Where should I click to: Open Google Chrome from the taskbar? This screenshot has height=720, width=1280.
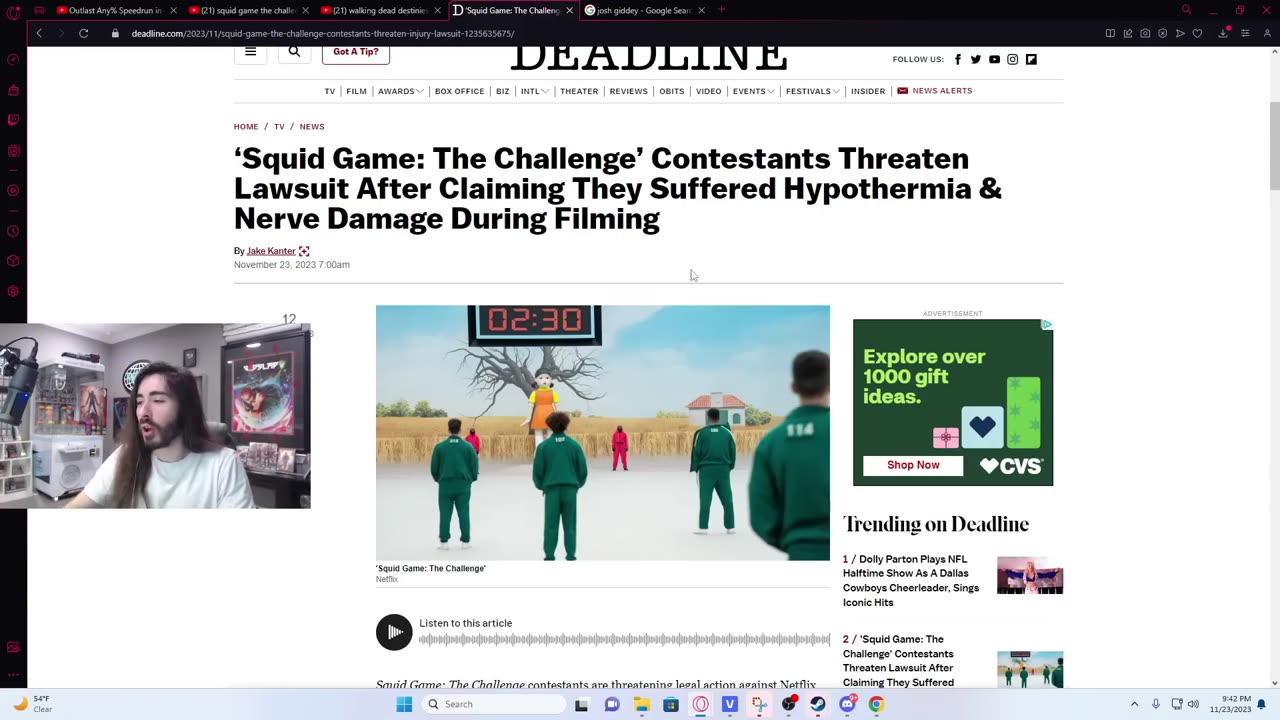(876, 704)
